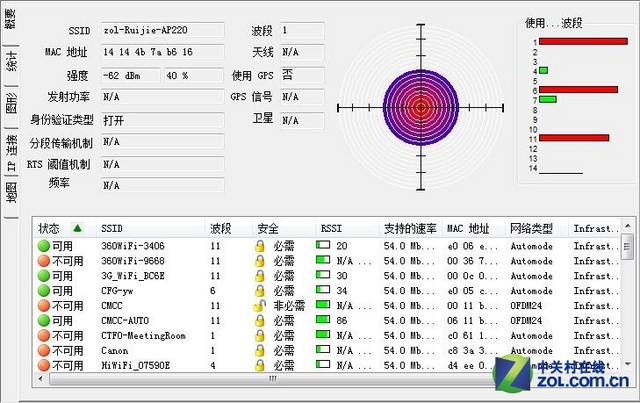Viewport: 640px width, 403px height.
Task: Click lock icon in 3G_WiFi_BC6E row
Action: pos(260,276)
